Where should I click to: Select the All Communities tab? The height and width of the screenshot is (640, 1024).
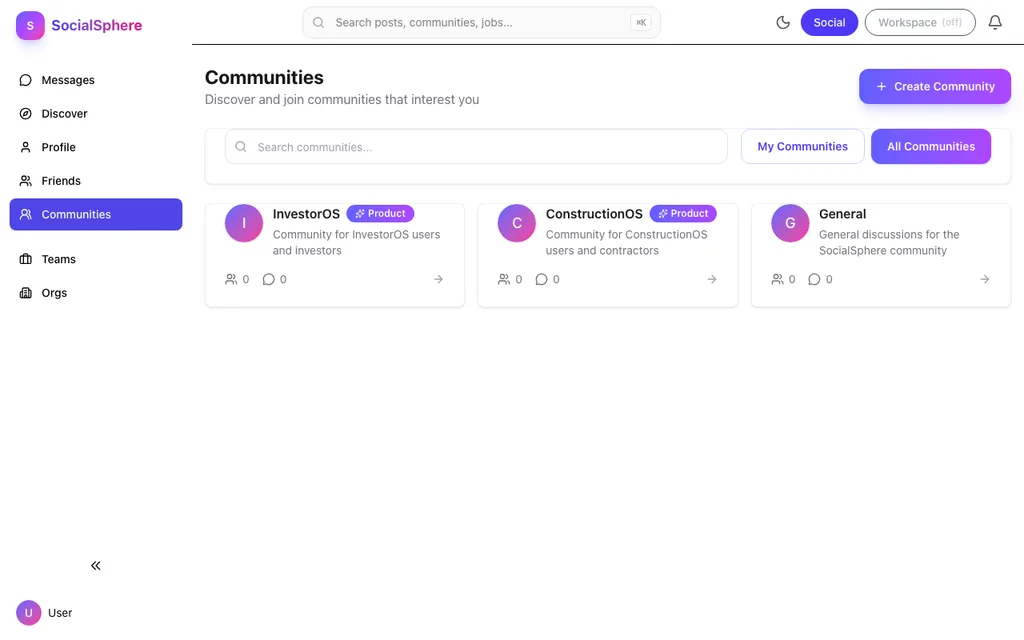(x=931, y=147)
